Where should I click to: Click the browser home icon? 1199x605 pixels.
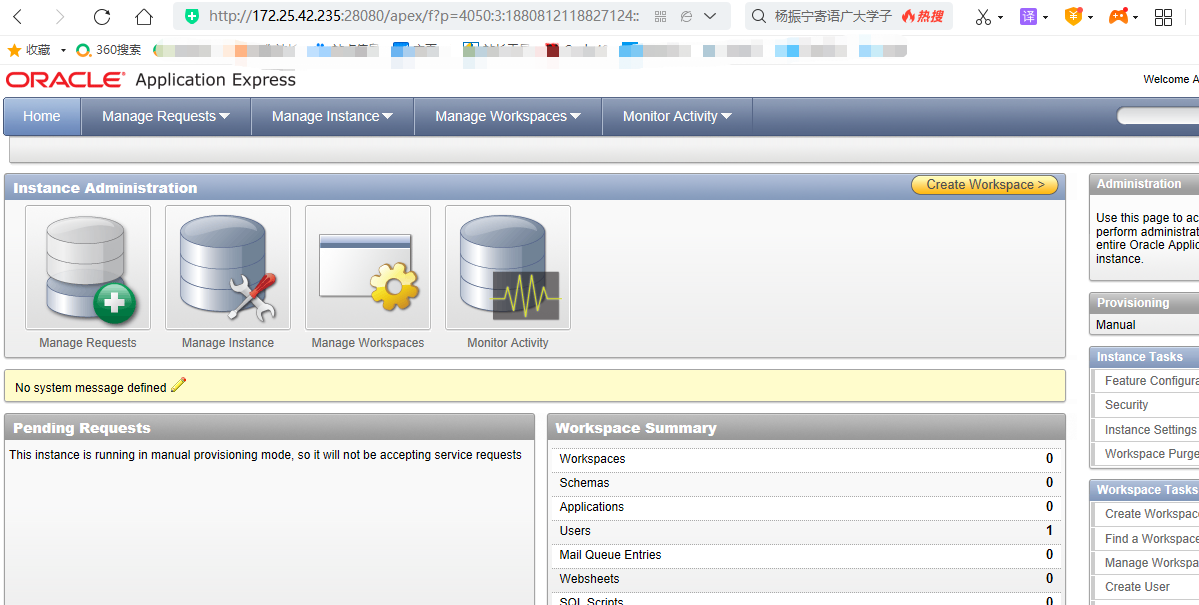pos(142,17)
